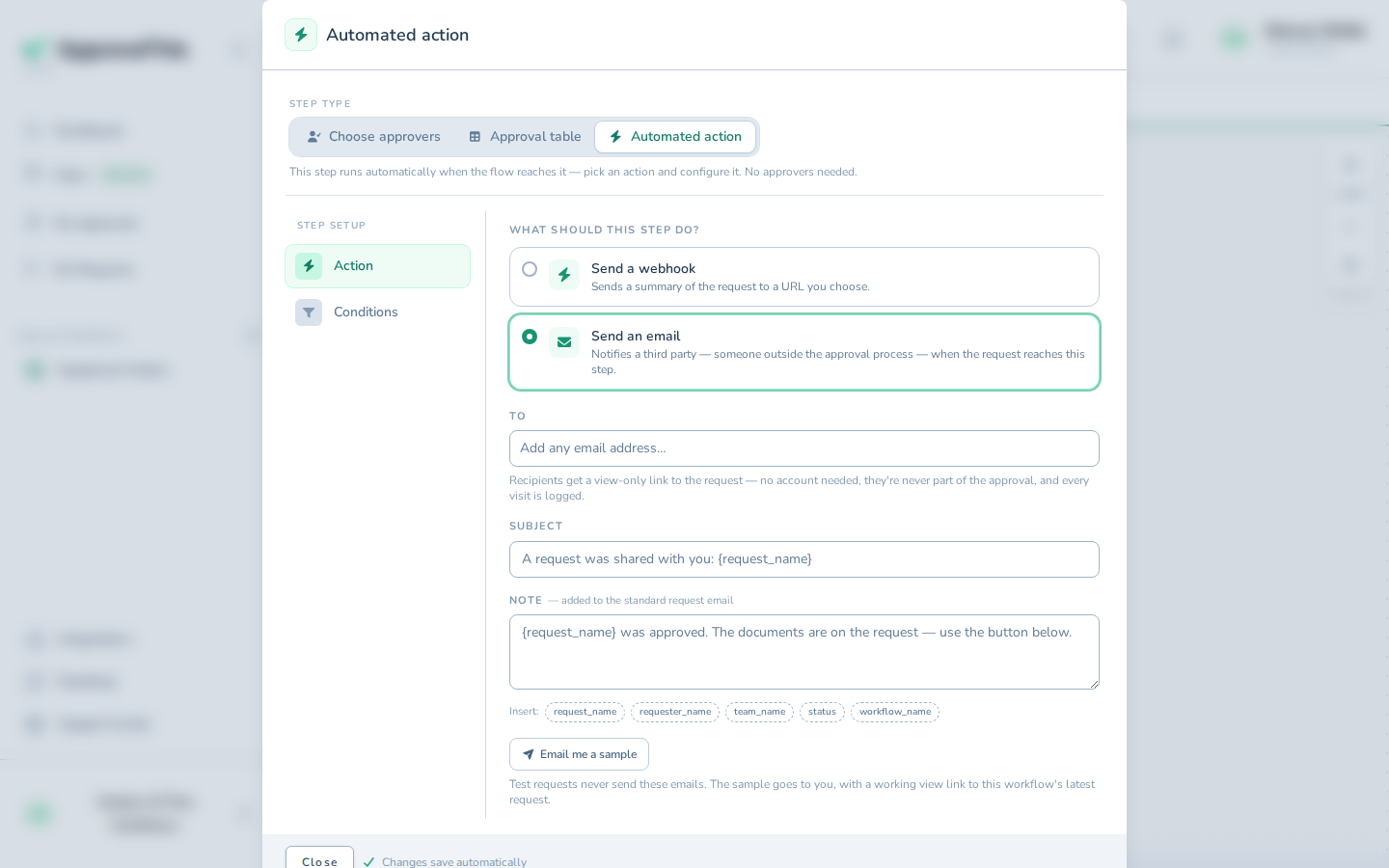Click the lightning bolt icon in dialog header
The height and width of the screenshot is (868, 1389).
pos(301,35)
